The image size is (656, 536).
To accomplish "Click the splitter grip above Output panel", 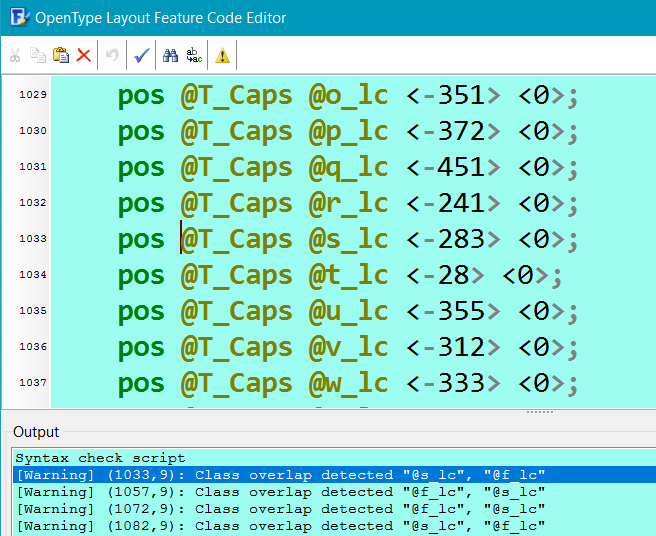I will pyautogui.click(x=540, y=412).
